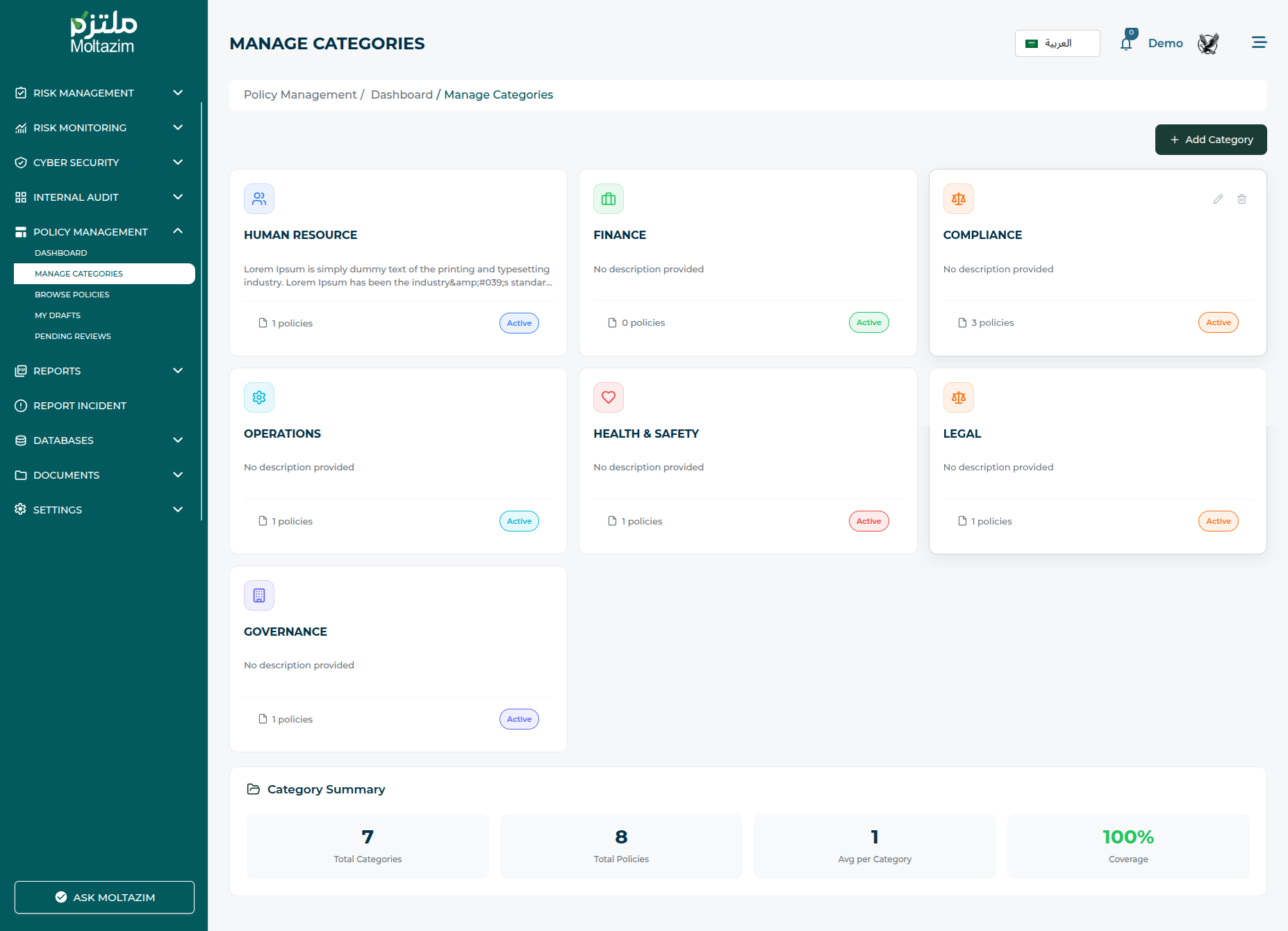Open Browse Policies submenu item

72,295
